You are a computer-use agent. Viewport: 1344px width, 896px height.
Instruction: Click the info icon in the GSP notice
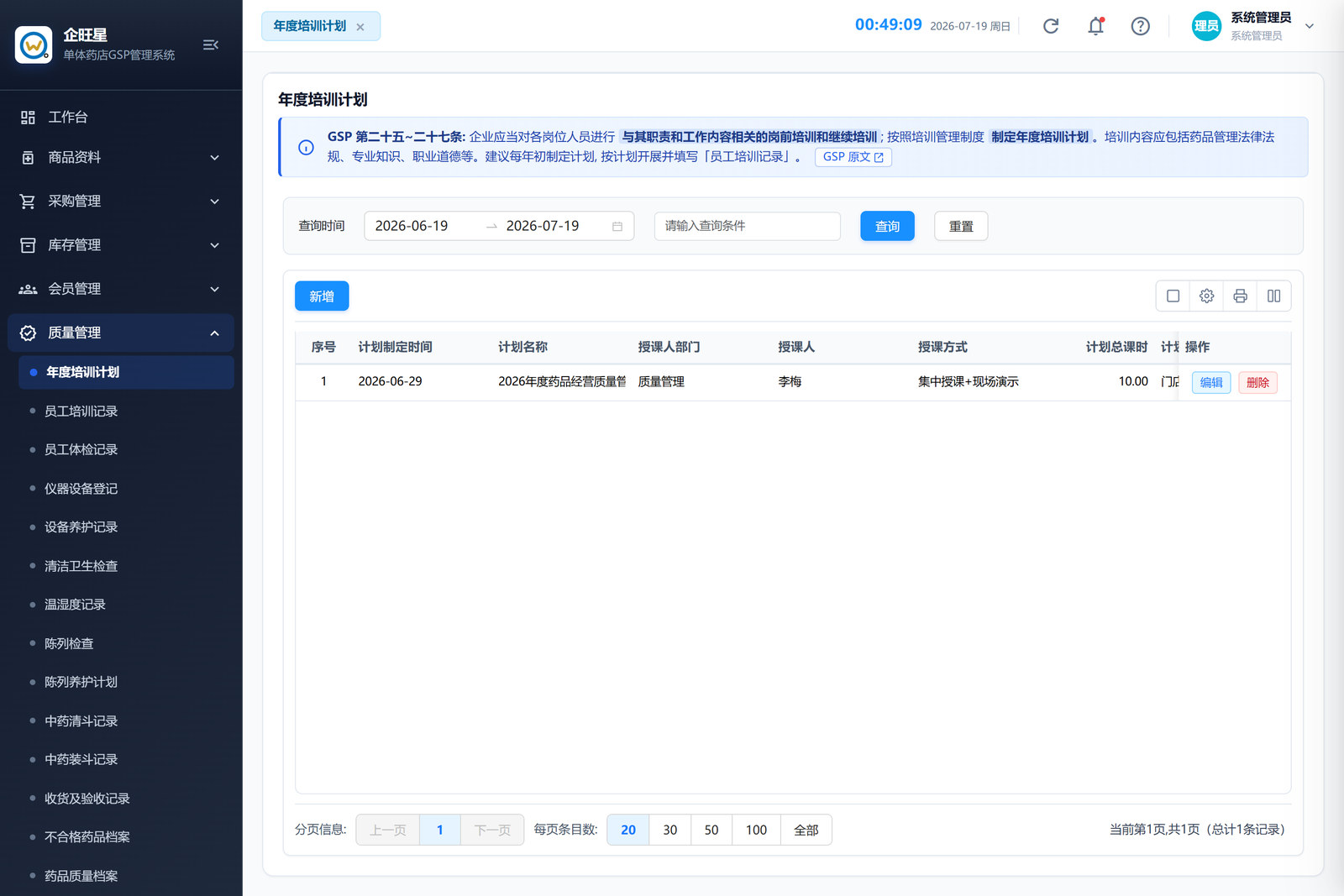click(x=307, y=147)
